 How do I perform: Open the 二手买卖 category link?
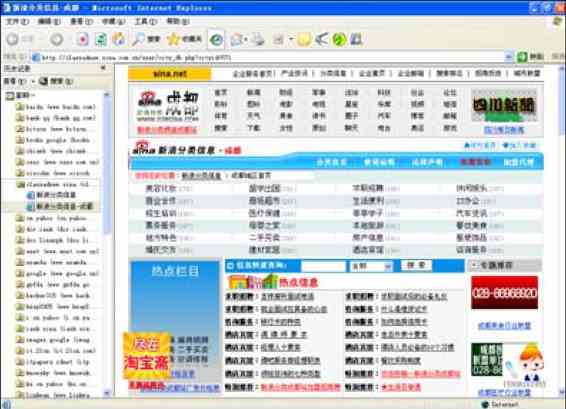(x=264, y=238)
